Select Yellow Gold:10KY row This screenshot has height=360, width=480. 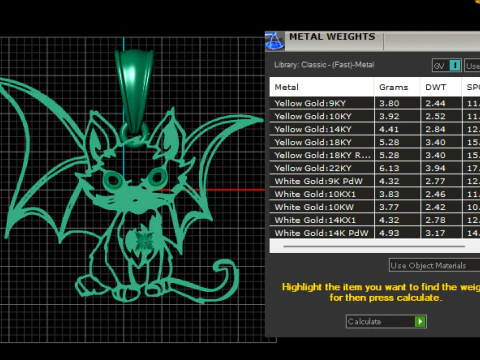point(375,116)
